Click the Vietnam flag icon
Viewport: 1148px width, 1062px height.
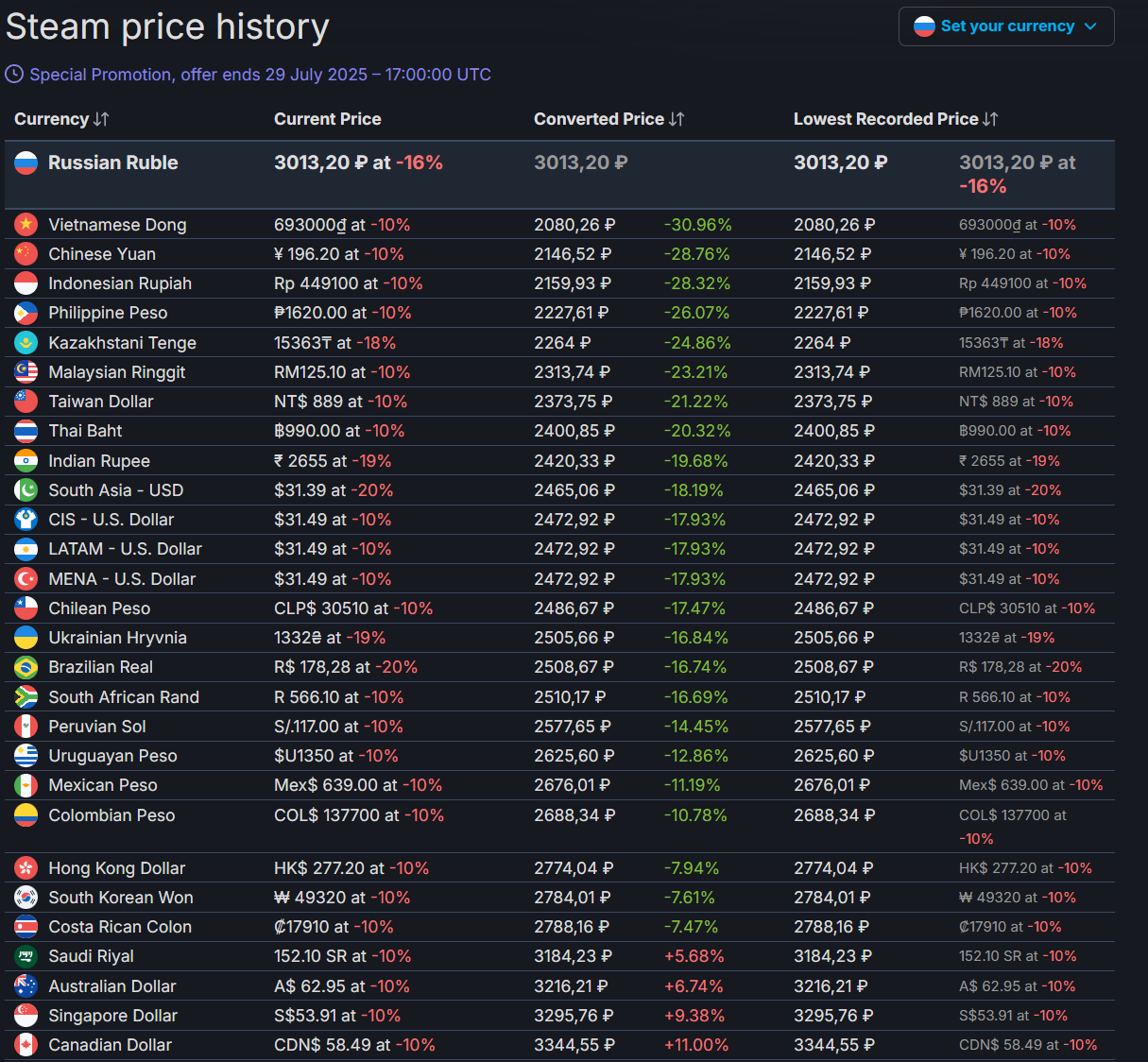pos(26,224)
